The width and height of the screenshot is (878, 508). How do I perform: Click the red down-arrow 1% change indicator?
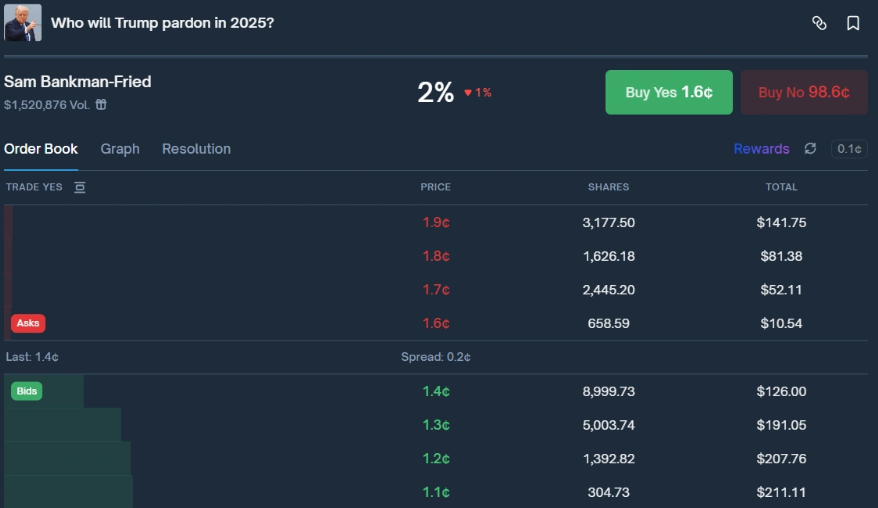[477, 93]
